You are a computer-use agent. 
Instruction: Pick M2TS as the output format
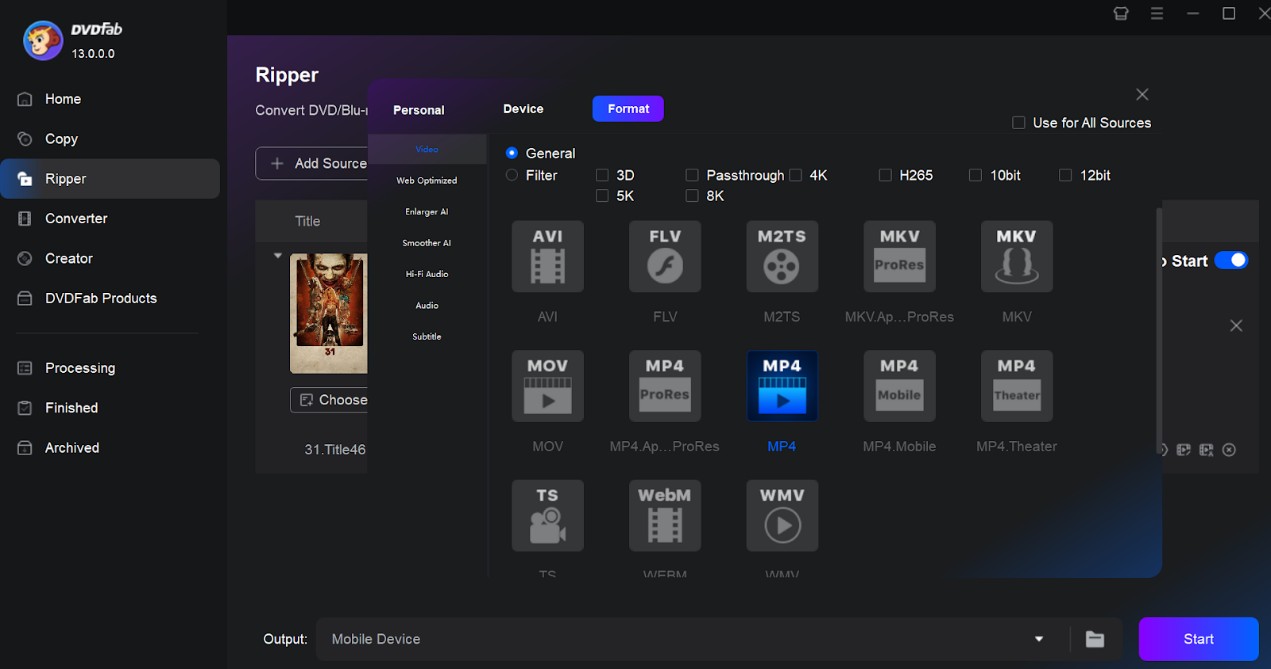coord(781,256)
